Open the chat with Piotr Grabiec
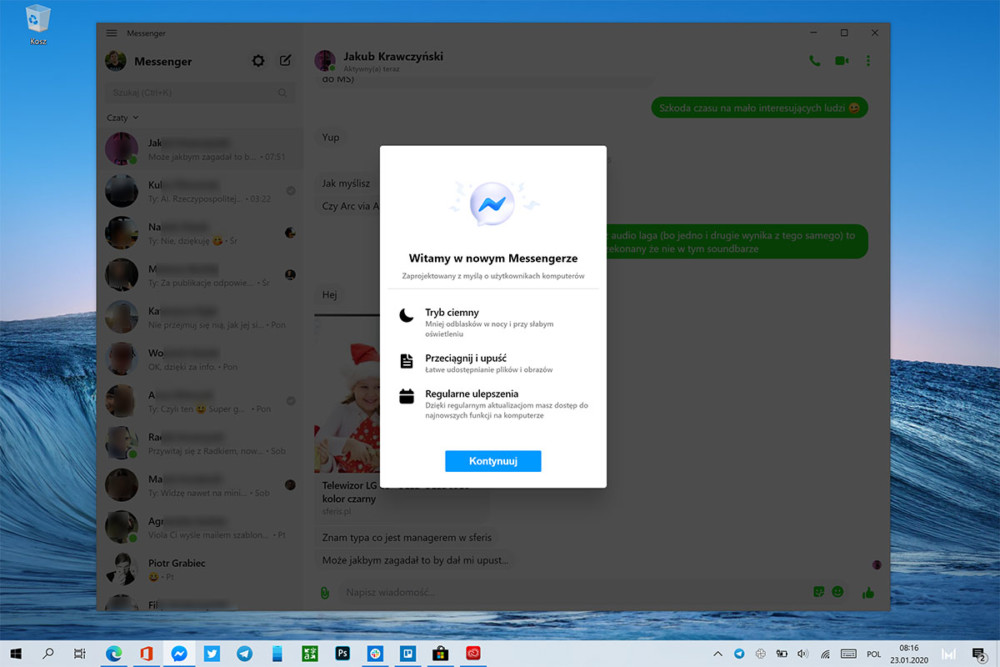Viewport: 1000px width, 667px height. [202, 569]
